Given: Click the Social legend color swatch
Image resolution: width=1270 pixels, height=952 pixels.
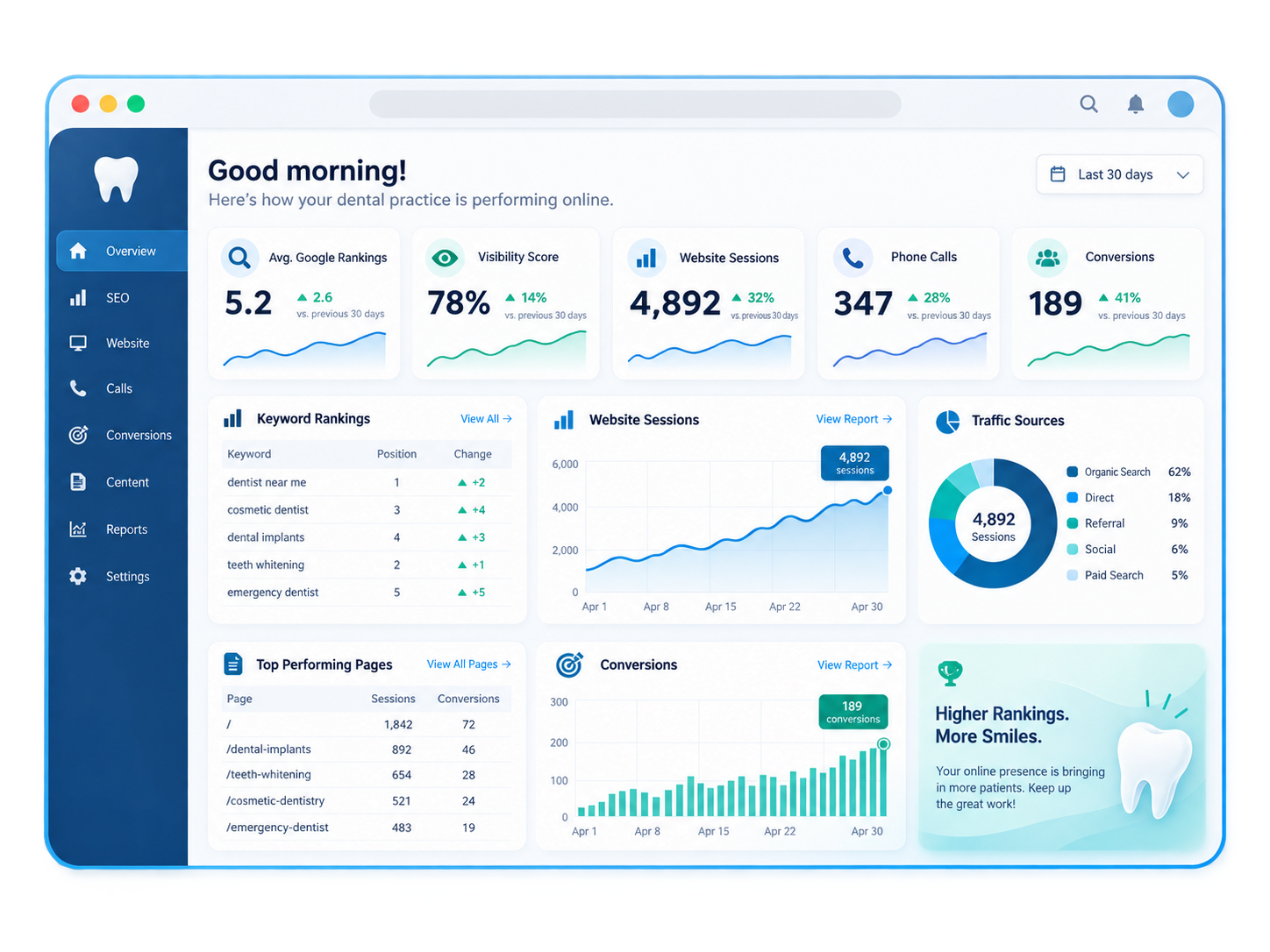Looking at the screenshot, I should point(1072,550).
